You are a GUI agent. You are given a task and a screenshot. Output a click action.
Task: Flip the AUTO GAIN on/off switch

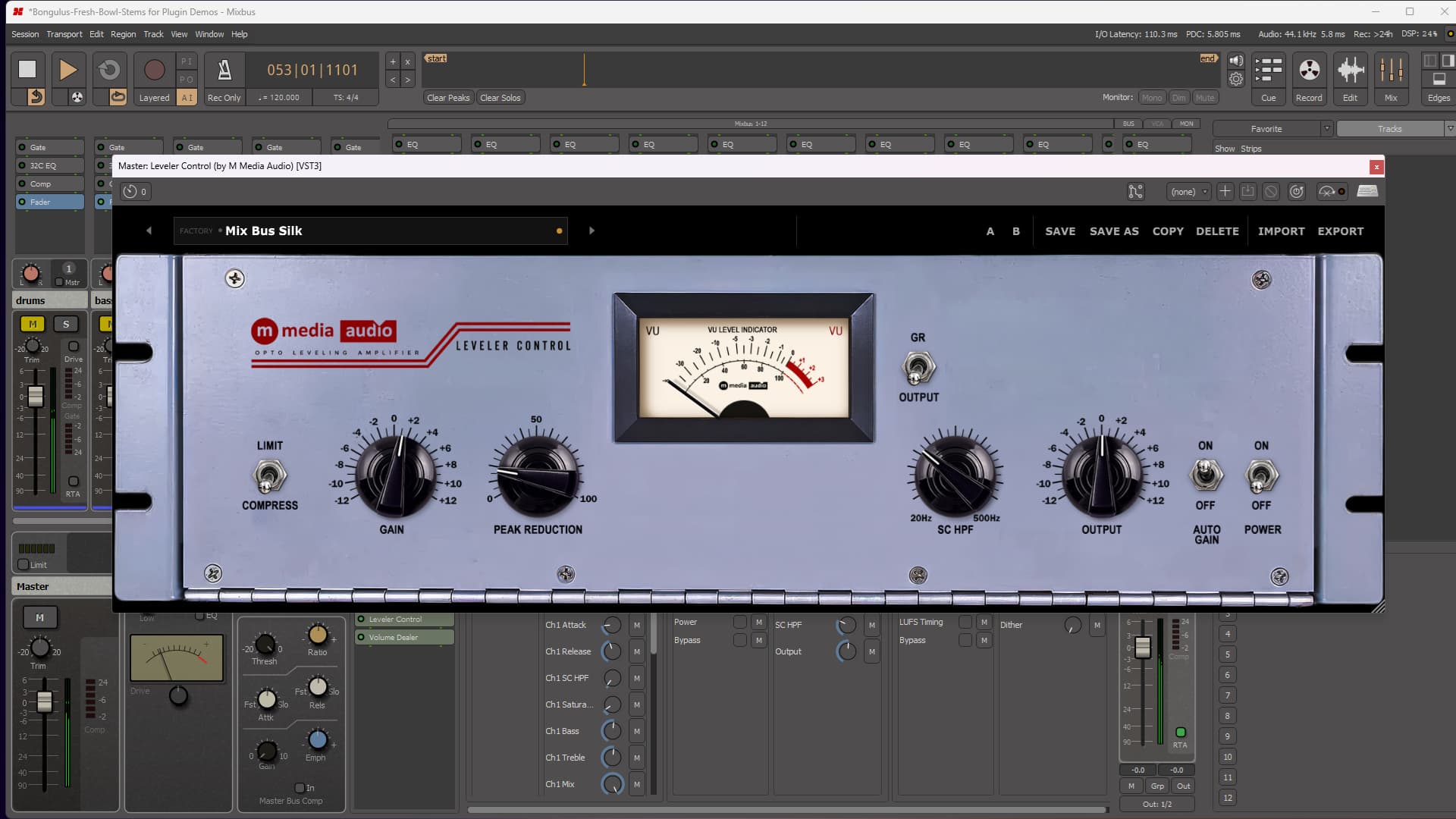pos(1205,475)
